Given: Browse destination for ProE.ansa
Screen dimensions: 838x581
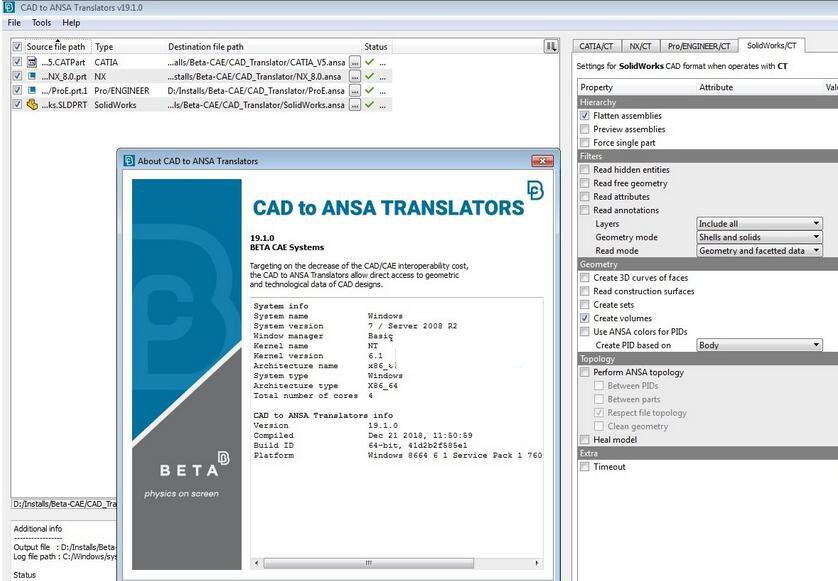Looking at the screenshot, I should point(355,91).
